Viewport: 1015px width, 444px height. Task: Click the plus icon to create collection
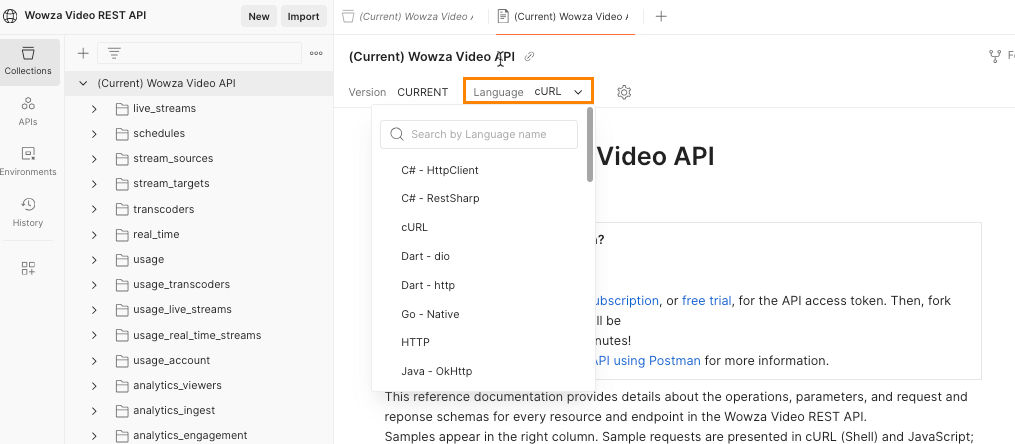tap(83, 53)
